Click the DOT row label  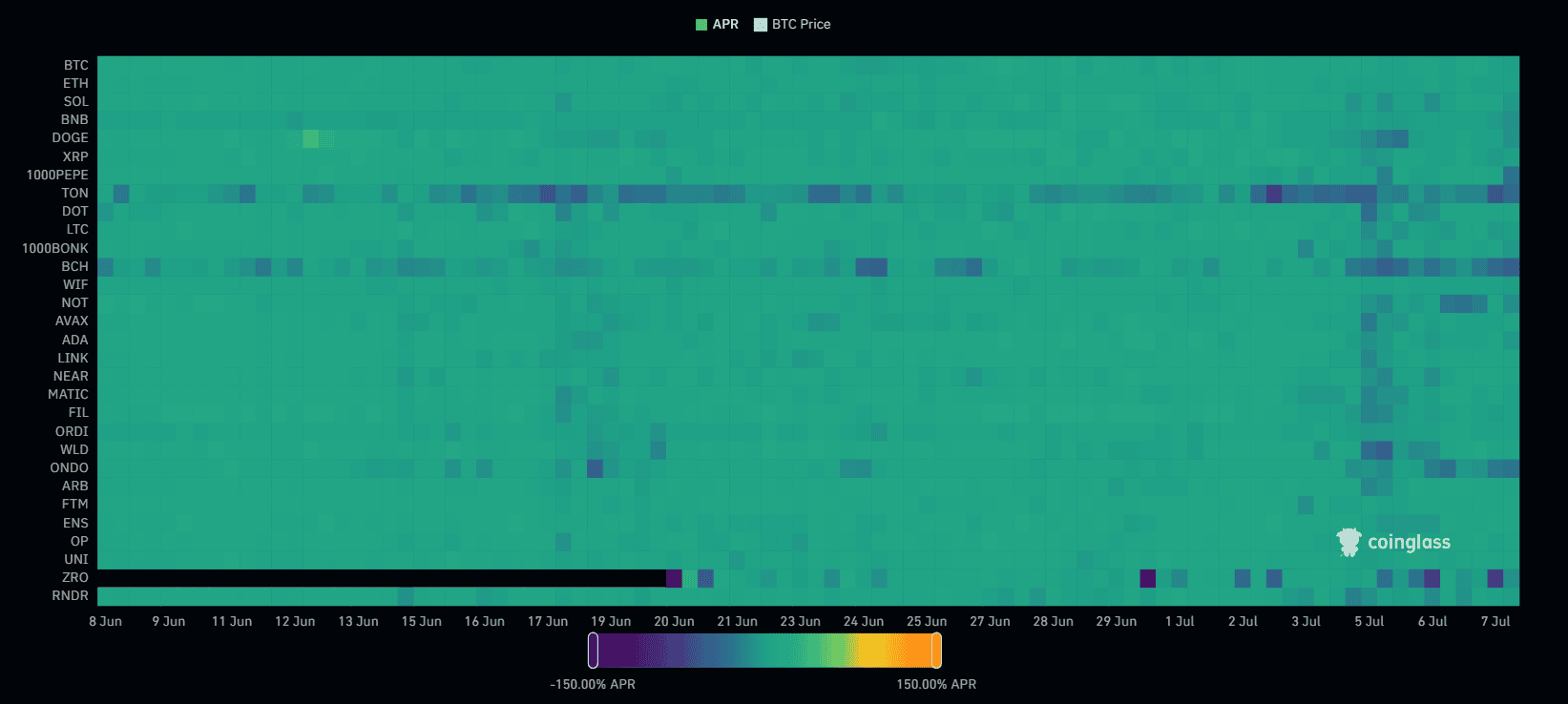click(75, 211)
